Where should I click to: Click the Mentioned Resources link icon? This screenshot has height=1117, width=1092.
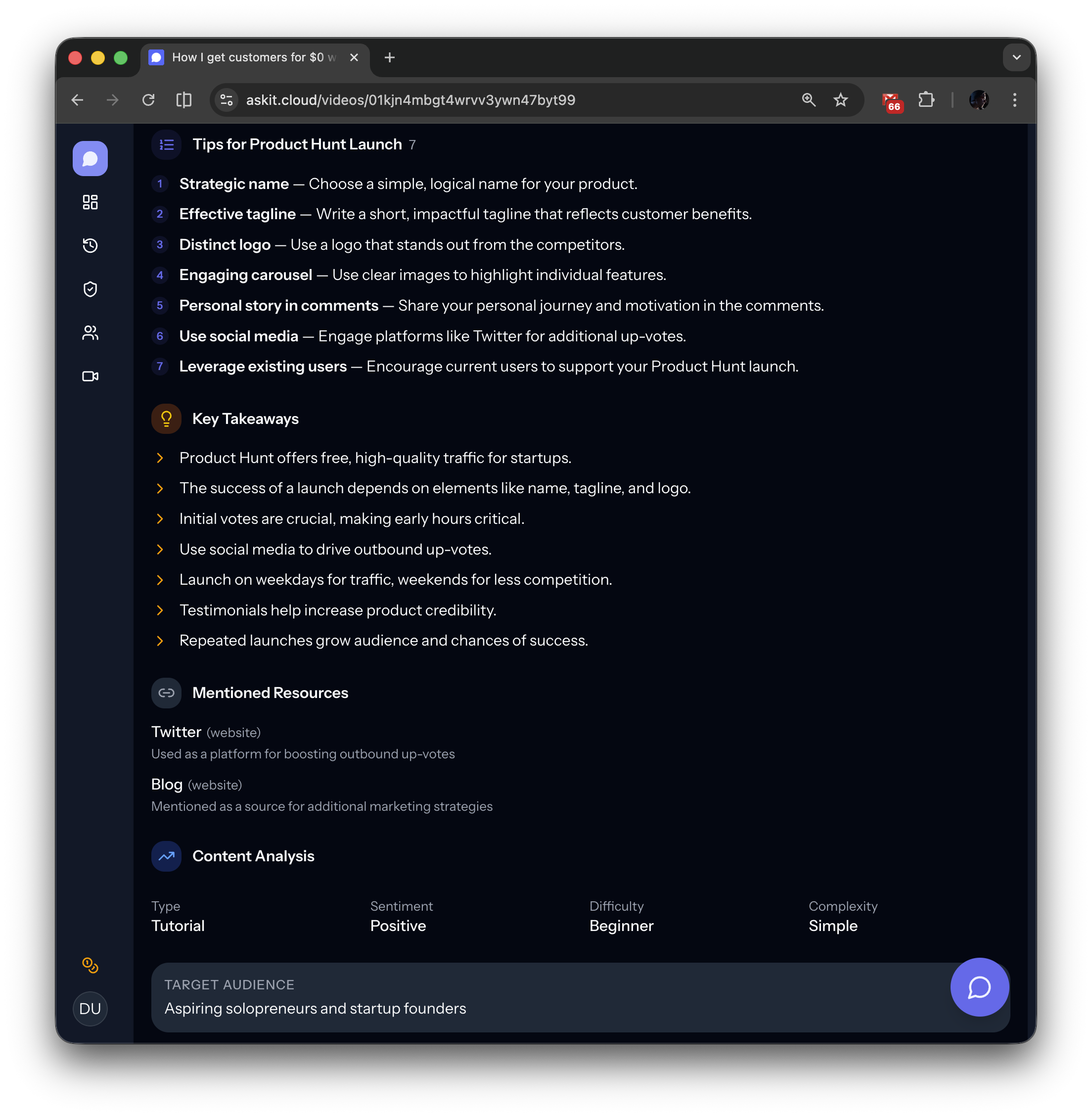click(x=166, y=693)
